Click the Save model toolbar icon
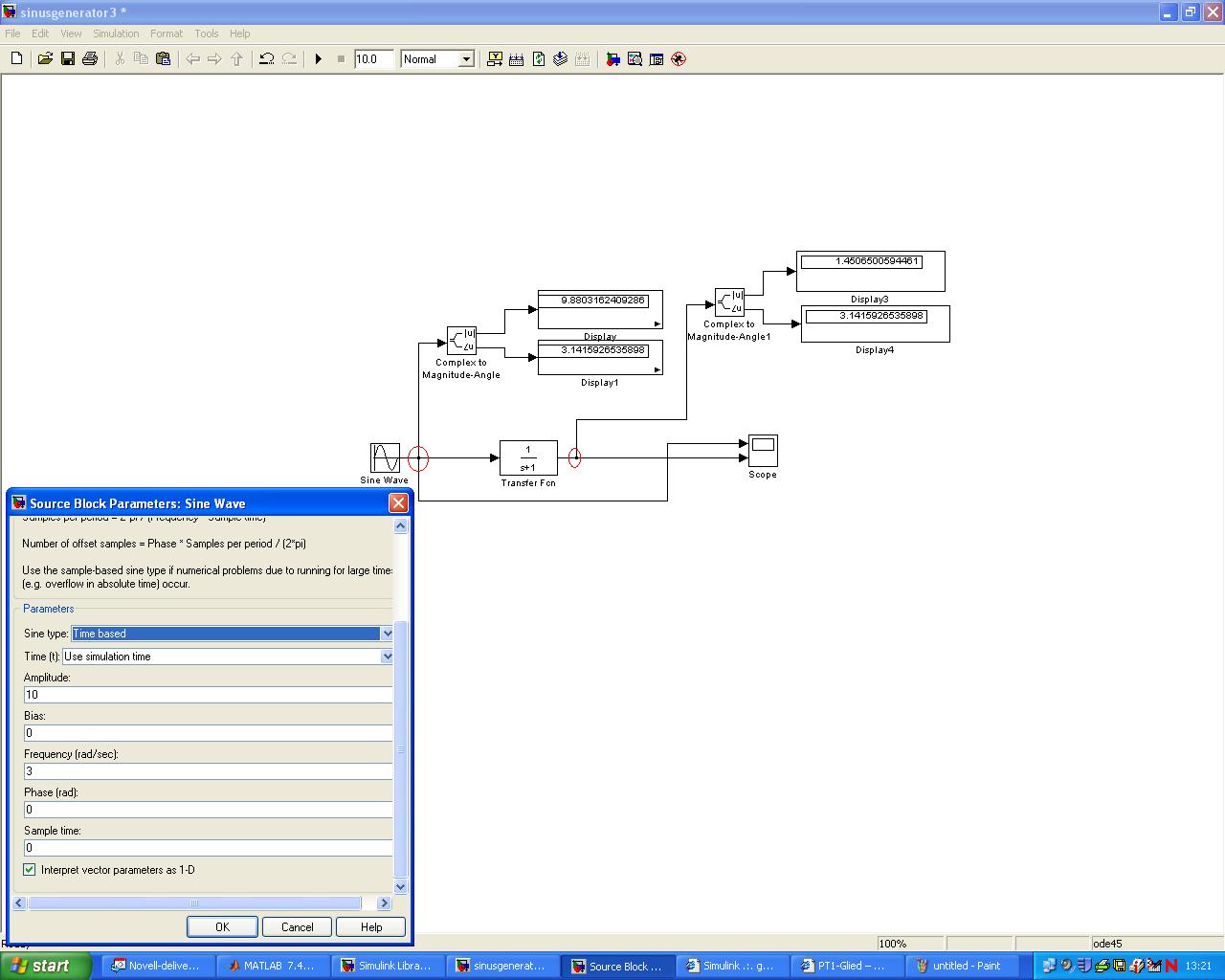Image resolution: width=1225 pixels, height=980 pixels. [x=68, y=59]
